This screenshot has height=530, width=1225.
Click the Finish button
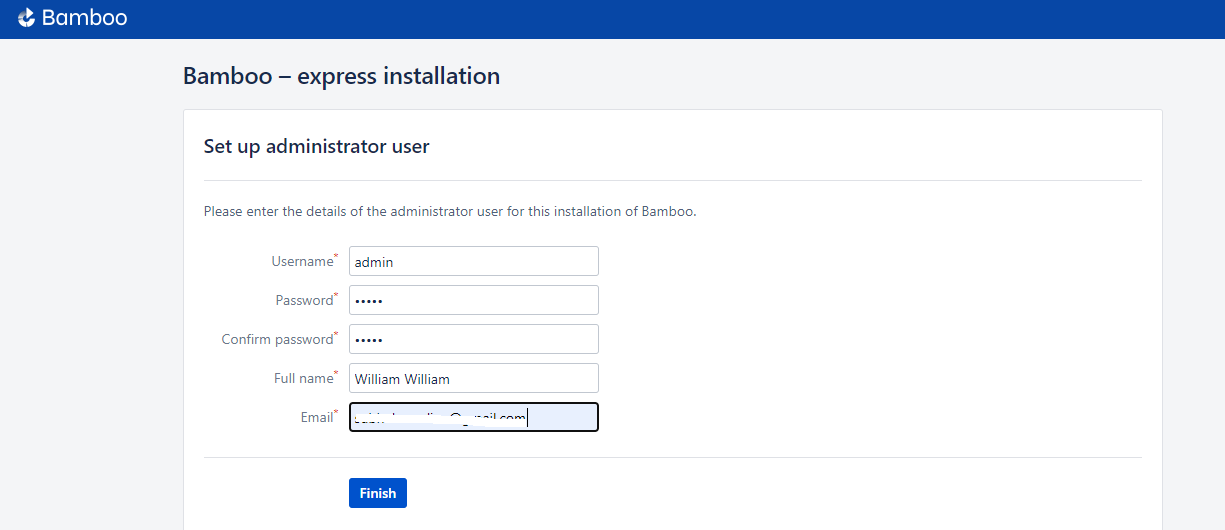coord(378,493)
